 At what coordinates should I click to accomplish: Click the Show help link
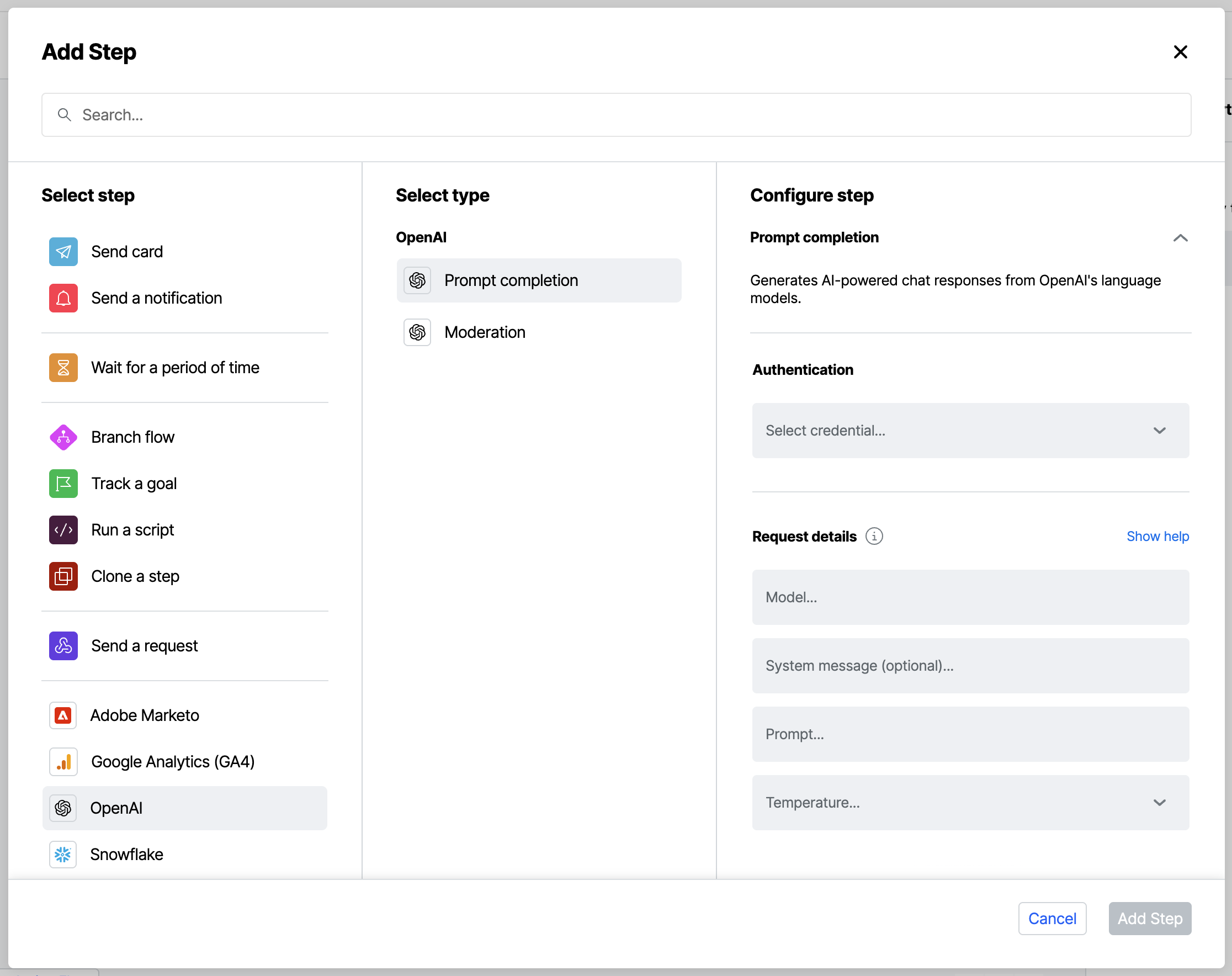point(1157,536)
